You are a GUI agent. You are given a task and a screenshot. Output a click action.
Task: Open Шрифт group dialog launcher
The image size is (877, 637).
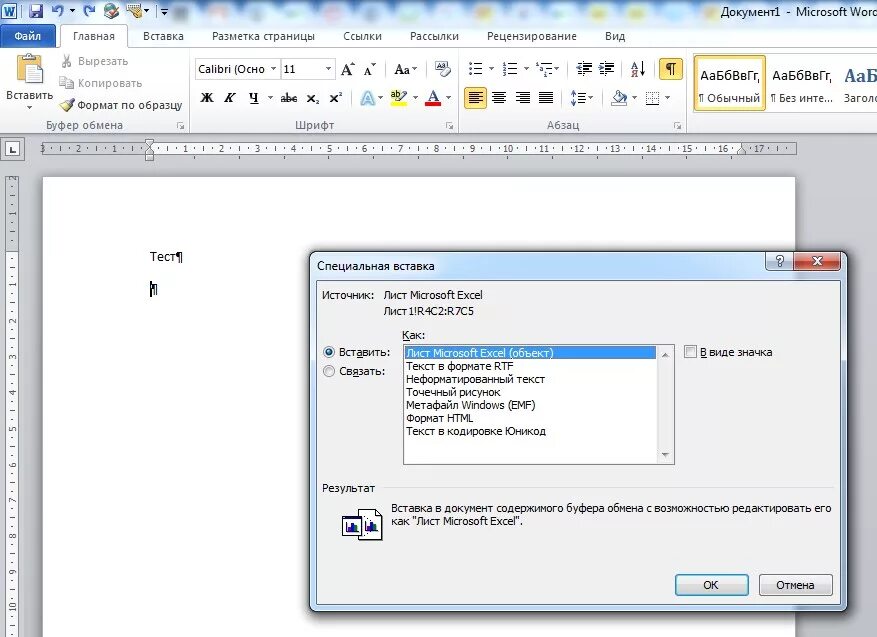pyautogui.click(x=449, y=126)
